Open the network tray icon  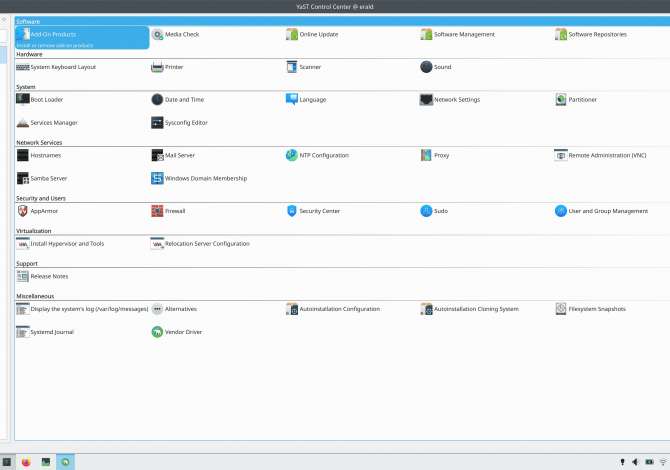point(663,462)
